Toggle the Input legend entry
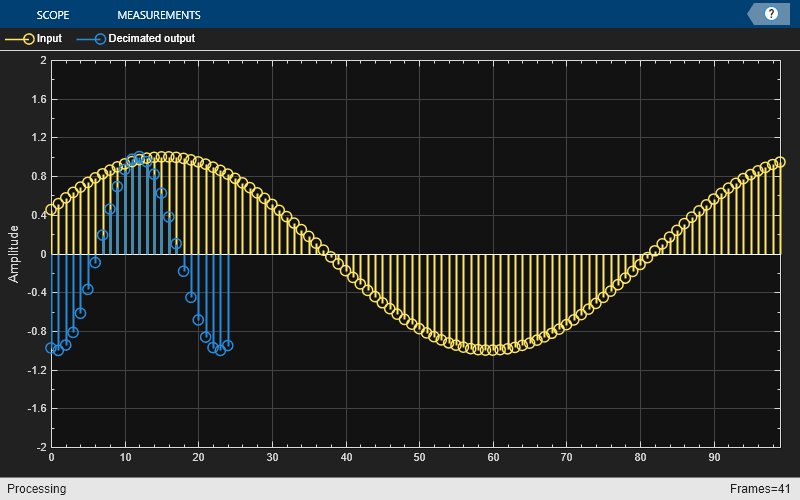Image resolution: width=800 pixels, height=500 pixels. tap(34, 38)
